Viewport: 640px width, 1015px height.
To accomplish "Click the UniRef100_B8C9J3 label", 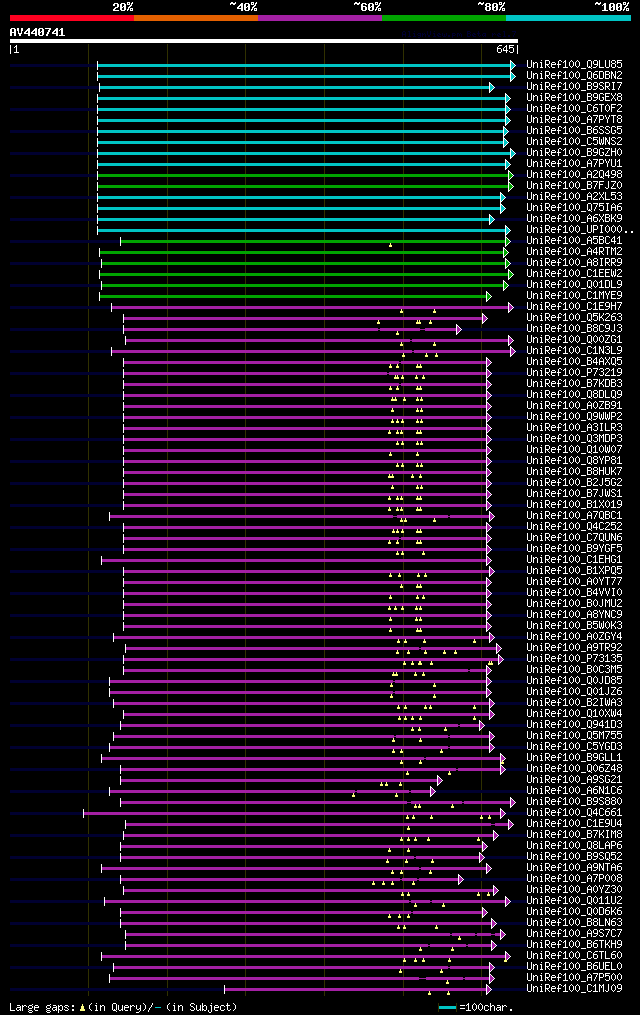I will tap(574, 329).
